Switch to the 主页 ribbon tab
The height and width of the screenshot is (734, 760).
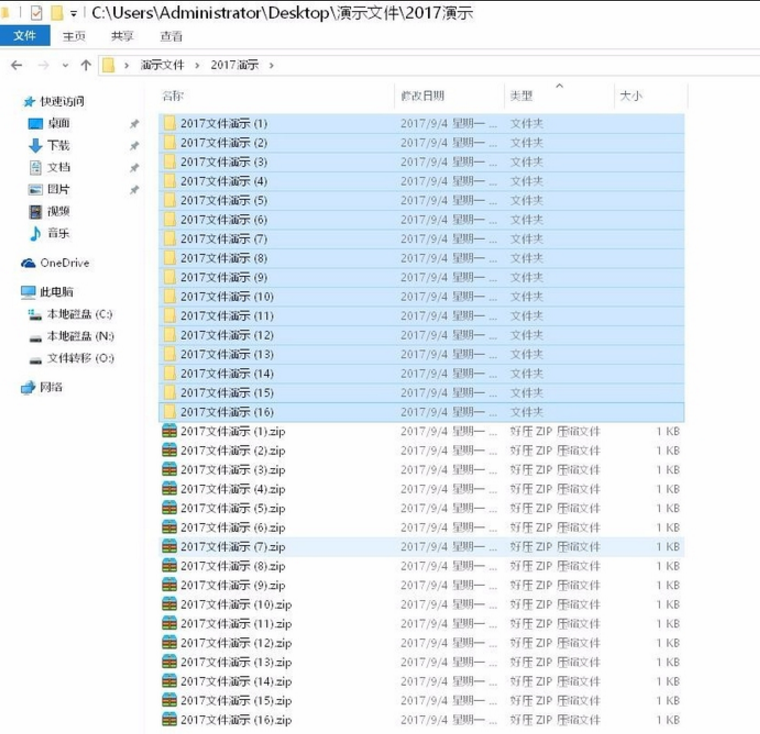coord(74,36)
